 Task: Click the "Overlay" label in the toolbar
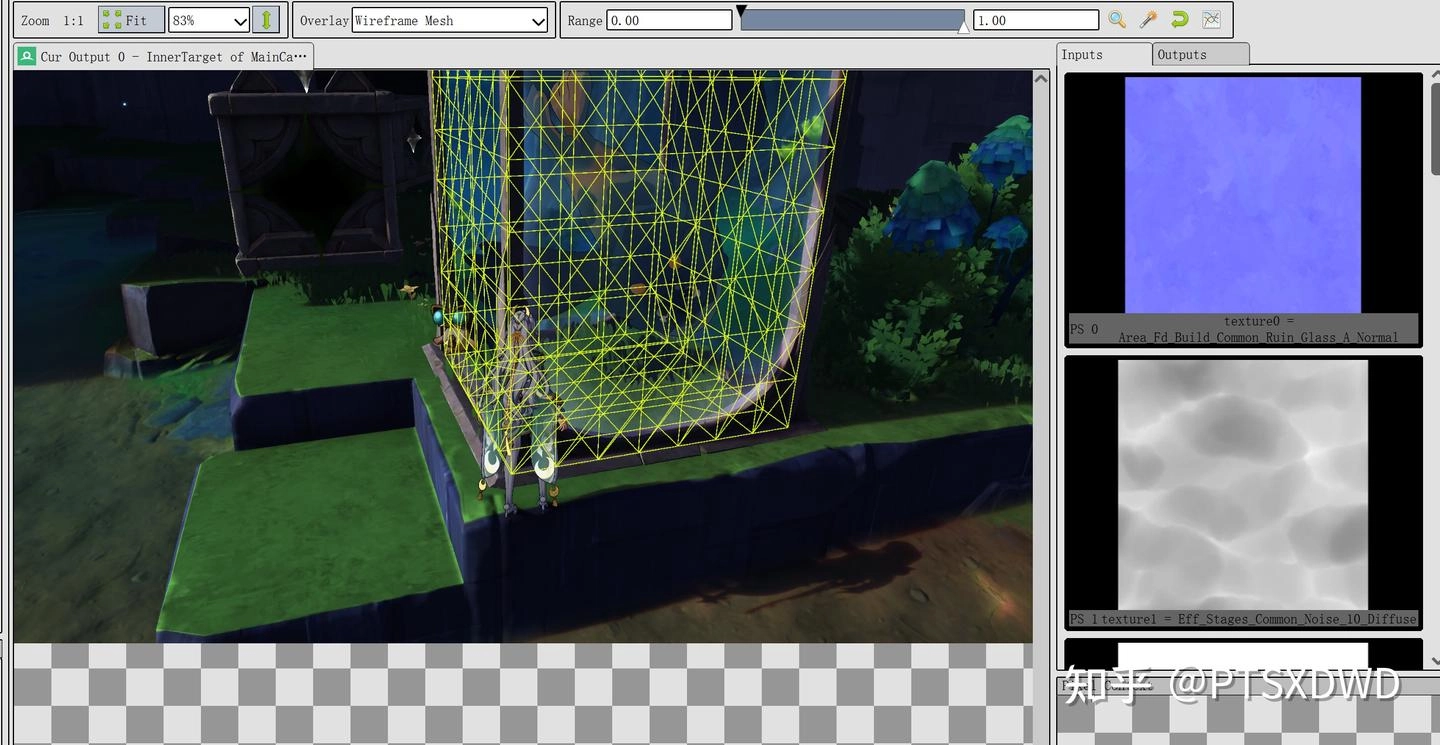pyautogui.click(x=324, y=20)
